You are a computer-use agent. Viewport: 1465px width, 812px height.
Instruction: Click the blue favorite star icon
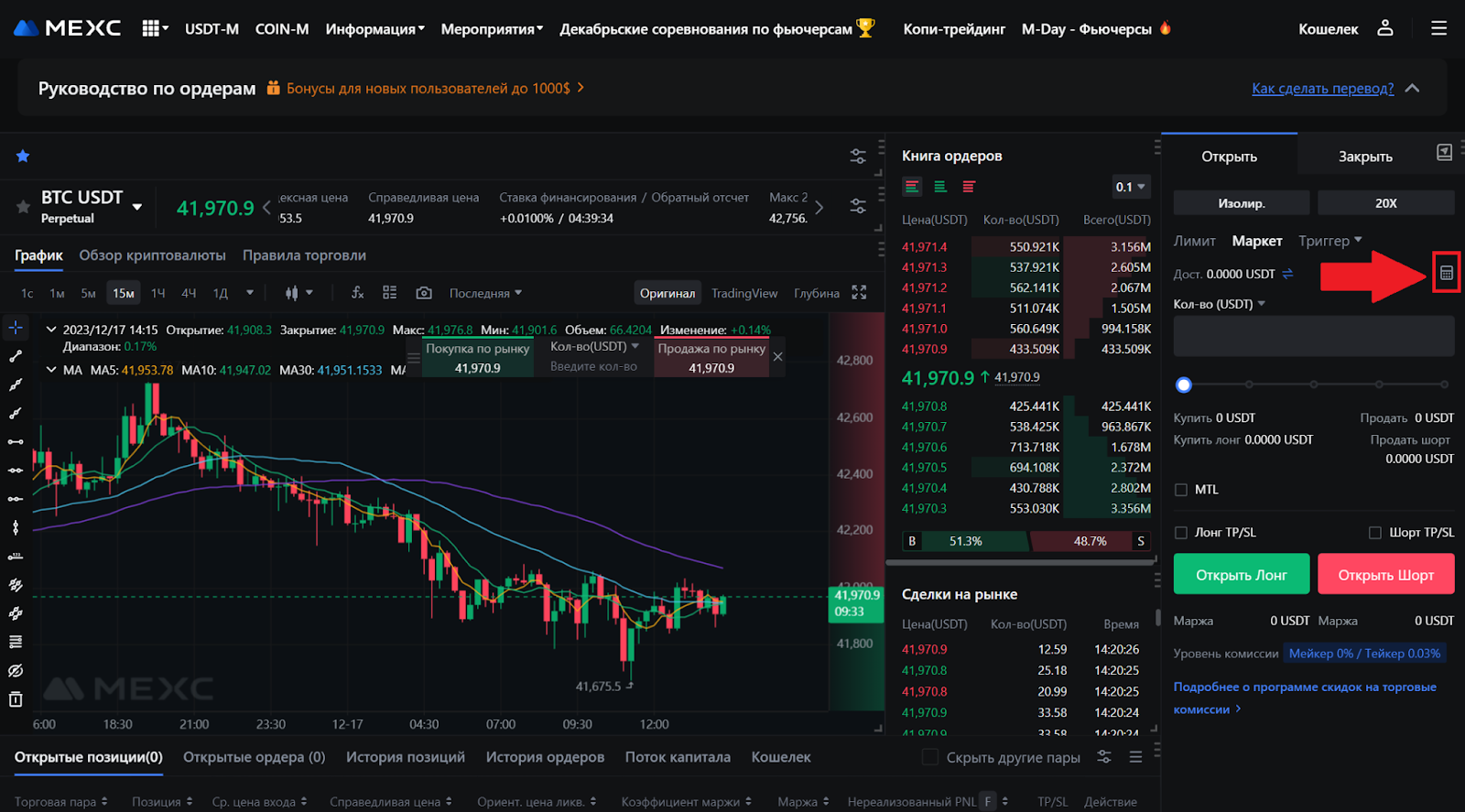(23, 157)
